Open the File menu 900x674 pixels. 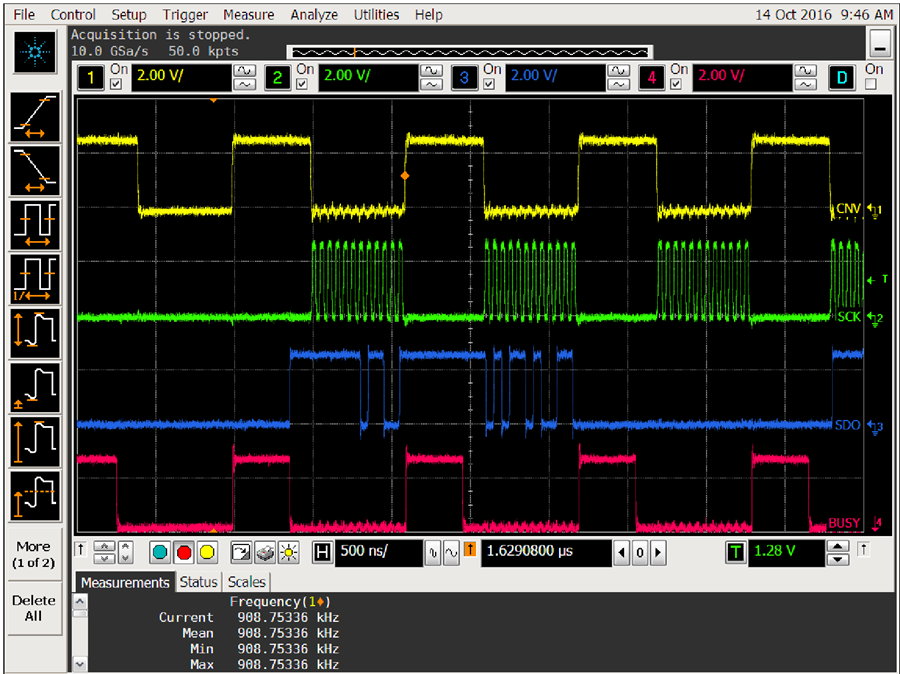[24, 14]
